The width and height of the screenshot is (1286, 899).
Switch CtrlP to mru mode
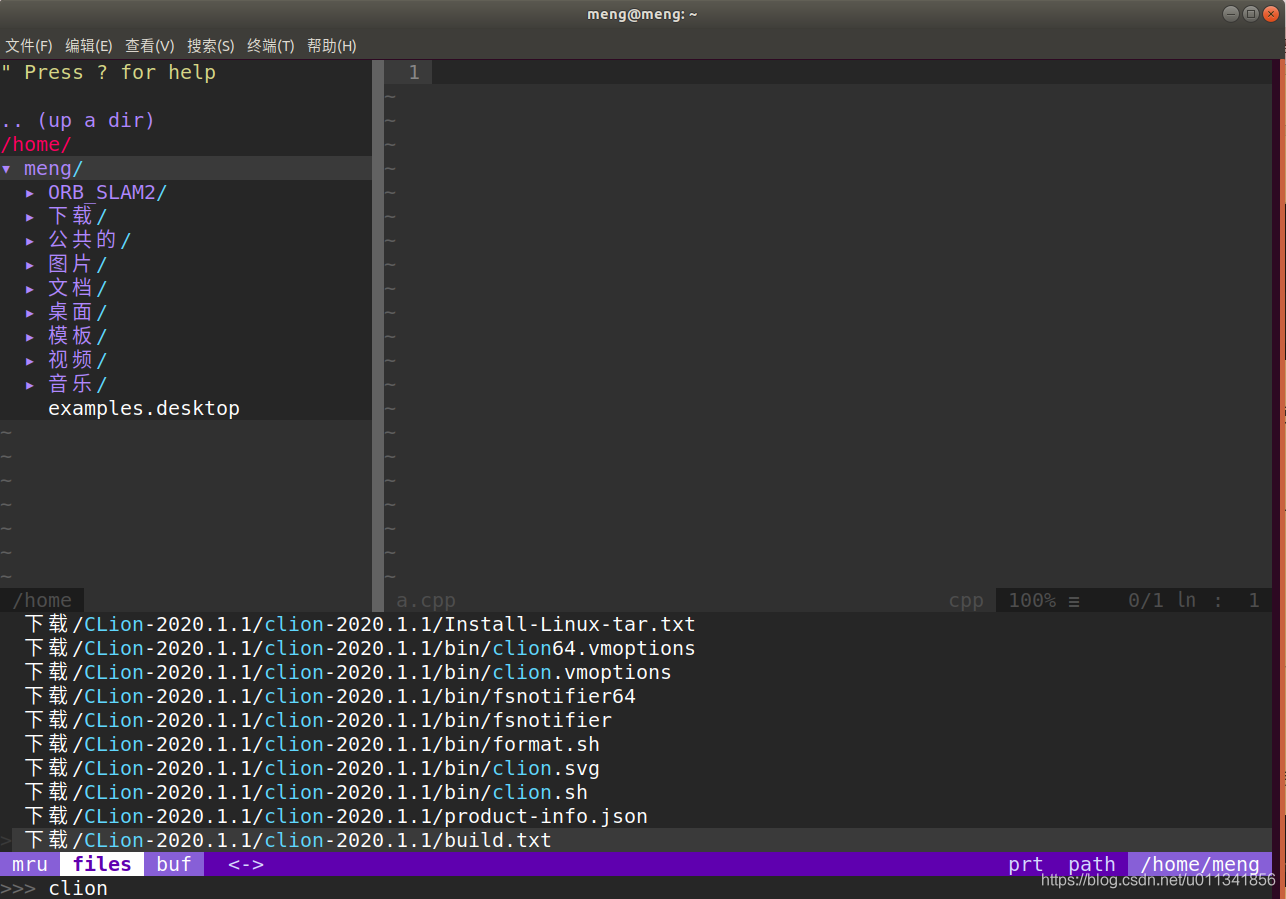pos(30,864)
